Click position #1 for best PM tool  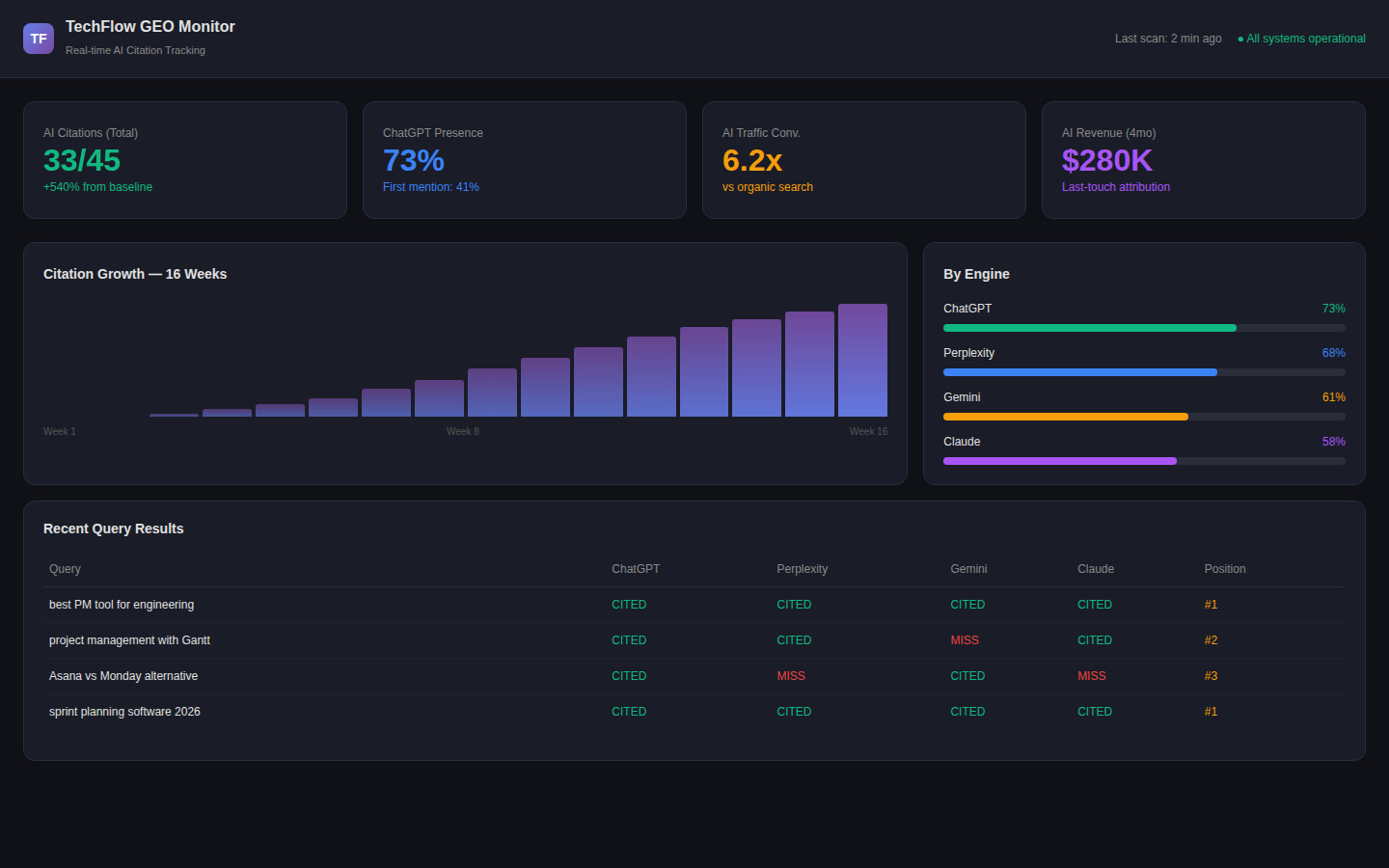(1211, 605)
